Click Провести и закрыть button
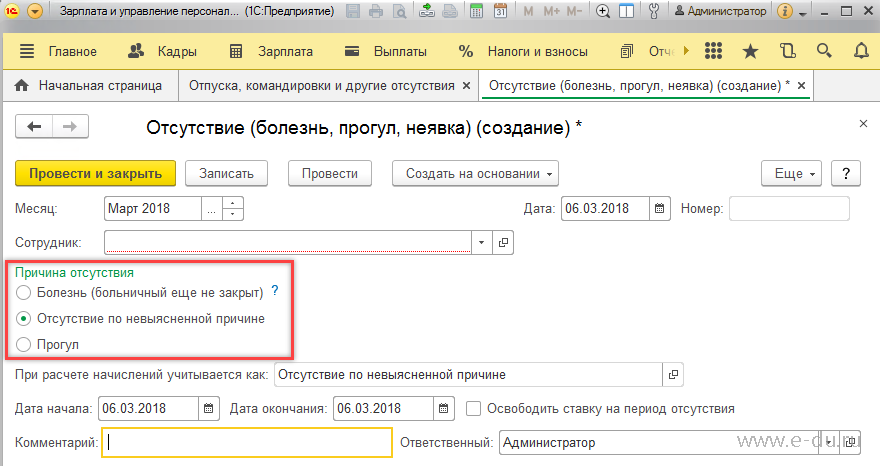Image resolution: width=880 pixels, height=466 pixels. pyautogui.click(x=95, y=173)
